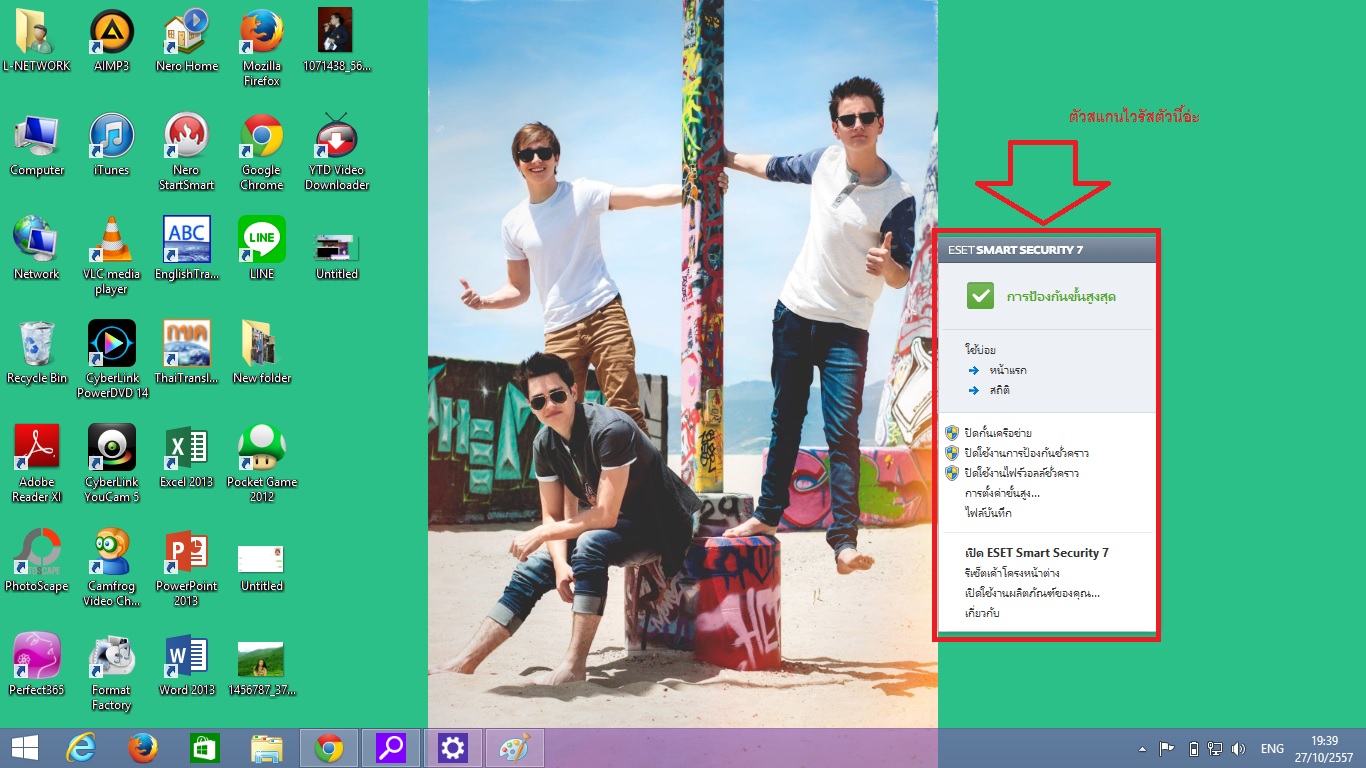Click the volume speaker icon in the tray

(1239, 748)
